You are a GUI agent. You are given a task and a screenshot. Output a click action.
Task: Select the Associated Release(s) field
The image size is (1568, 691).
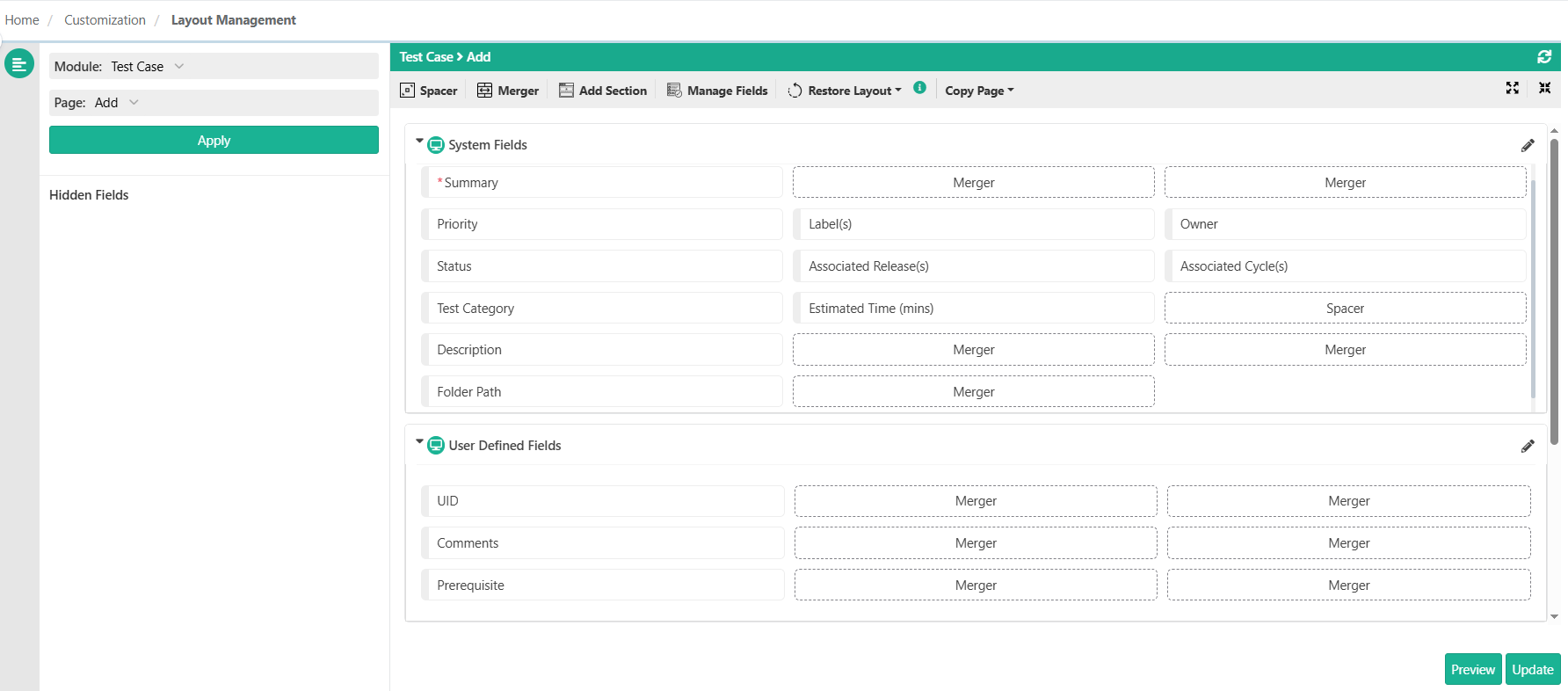tap(974, 266)
